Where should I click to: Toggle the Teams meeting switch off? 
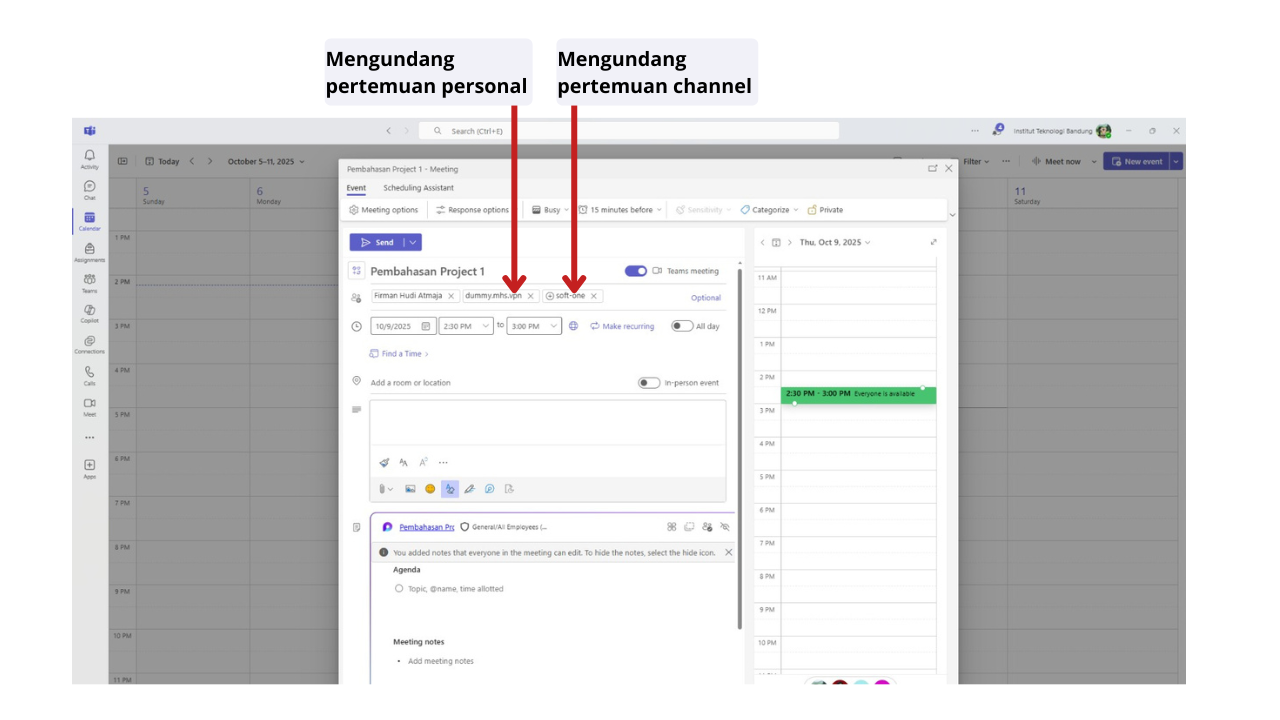[x=635, y=271]
